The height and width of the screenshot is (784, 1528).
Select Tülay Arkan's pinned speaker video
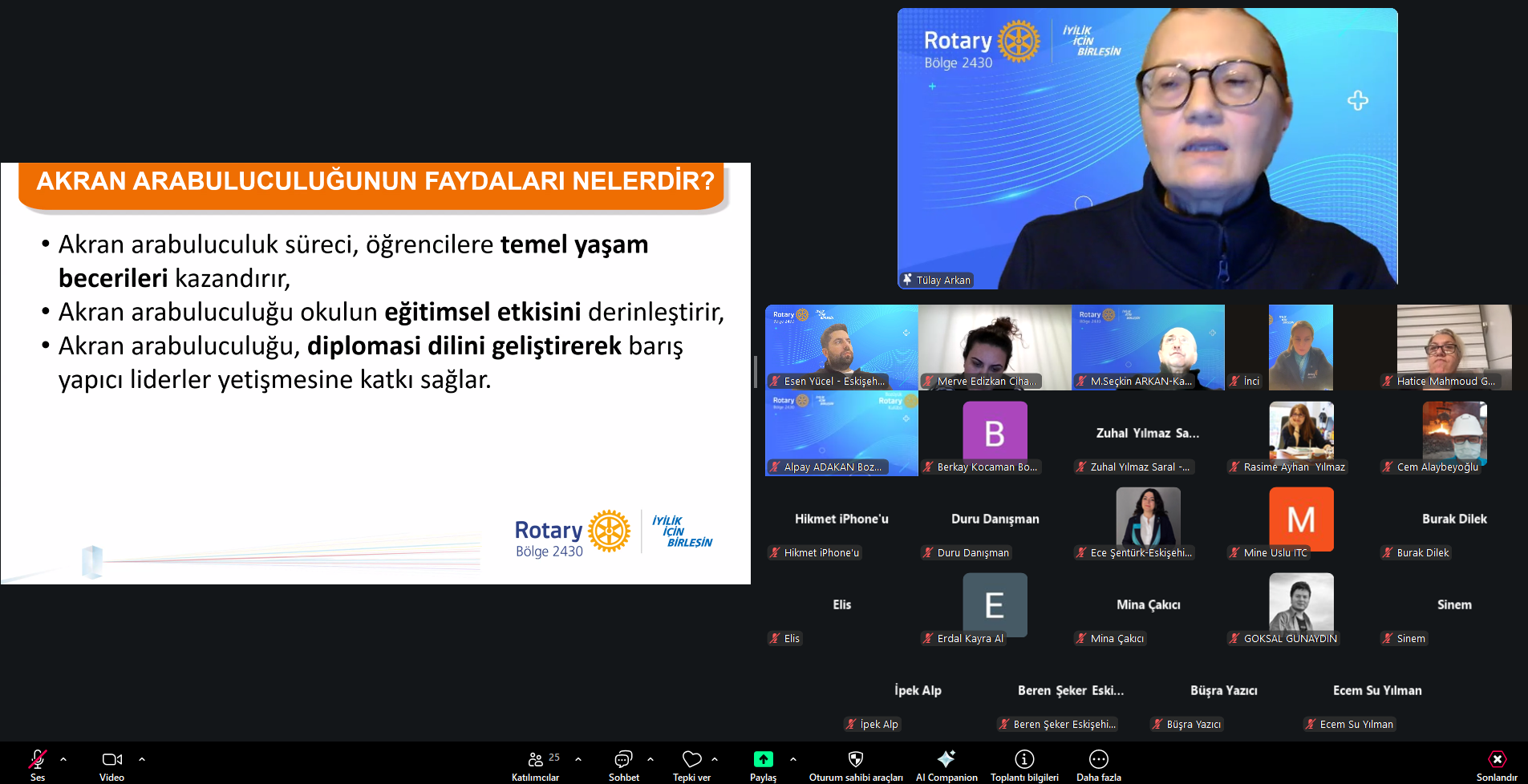click(1147, 148)
